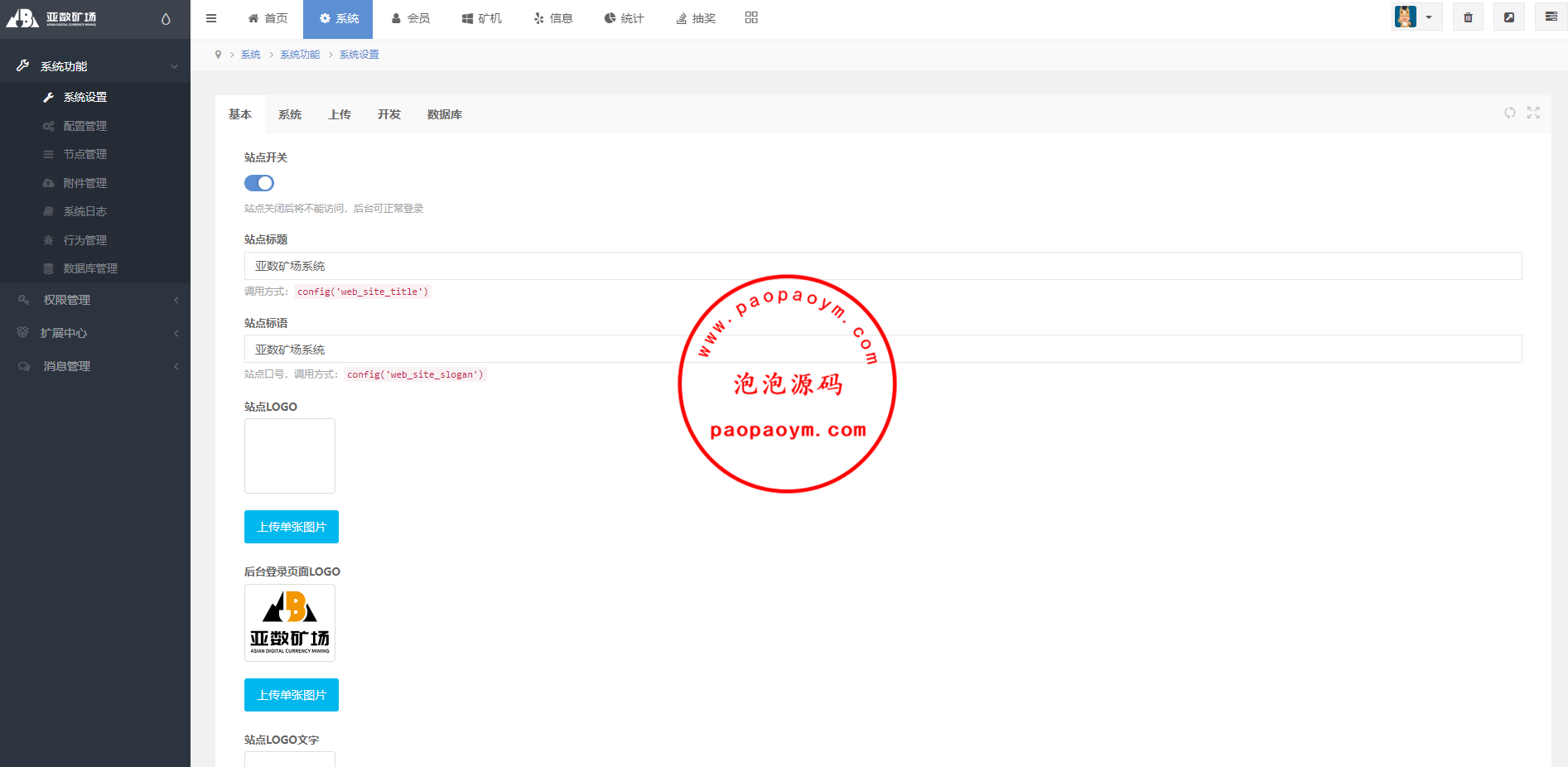The image size is (1568, 767).
Task: Click the hamburger sidebar collapse icon
Action: 211,18
